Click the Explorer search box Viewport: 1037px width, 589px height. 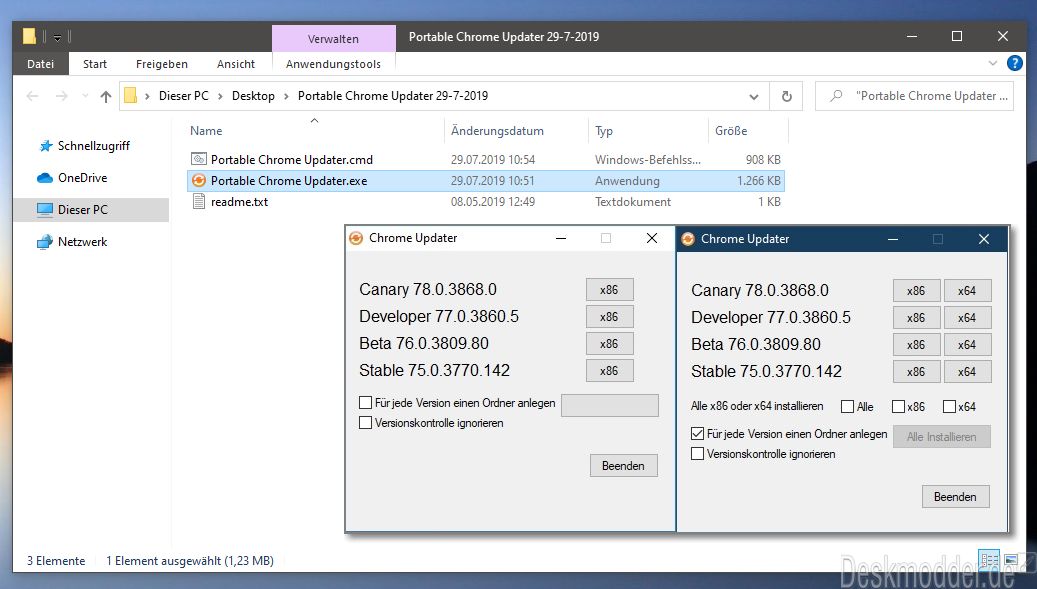tap(914, 96)
